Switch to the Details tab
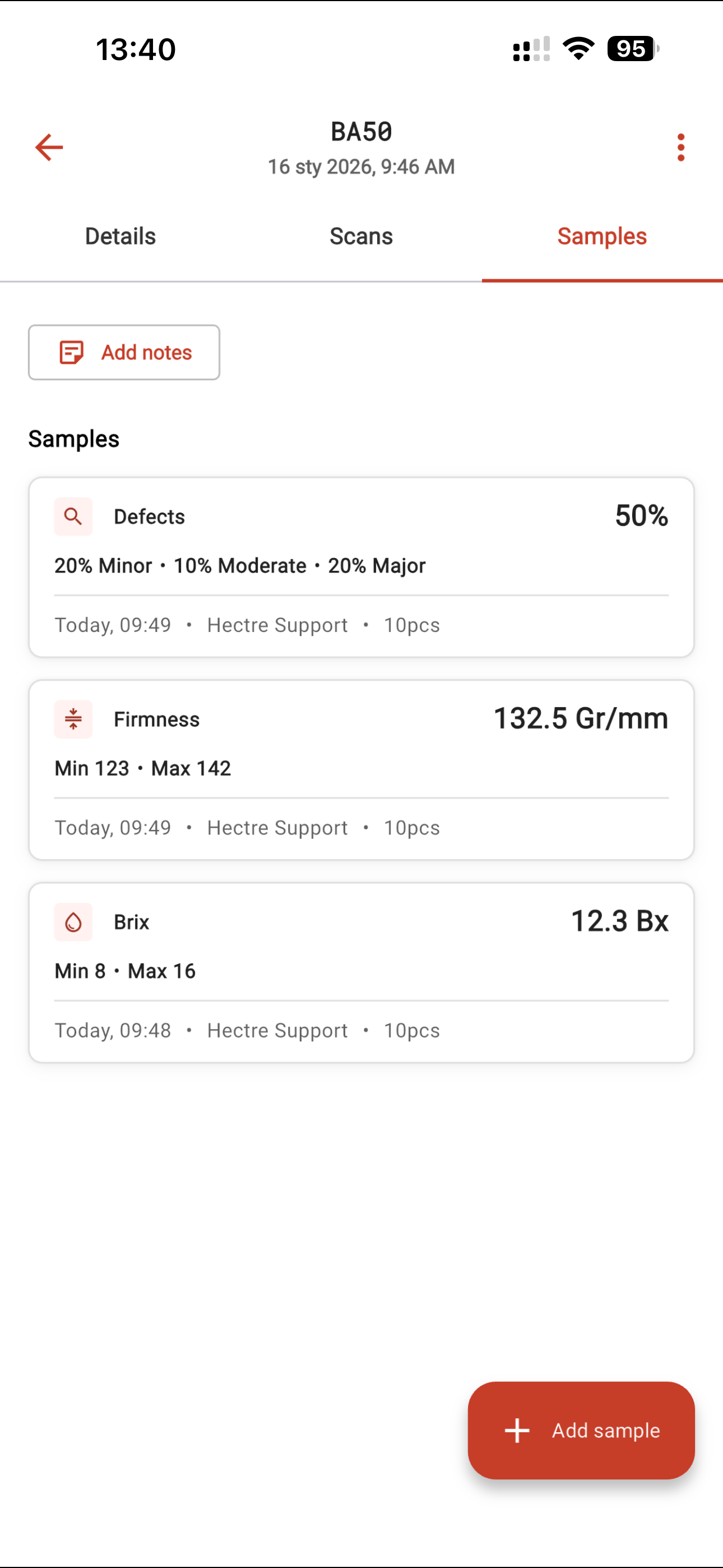The image size is (723, 1568). [x=121, y=236]
